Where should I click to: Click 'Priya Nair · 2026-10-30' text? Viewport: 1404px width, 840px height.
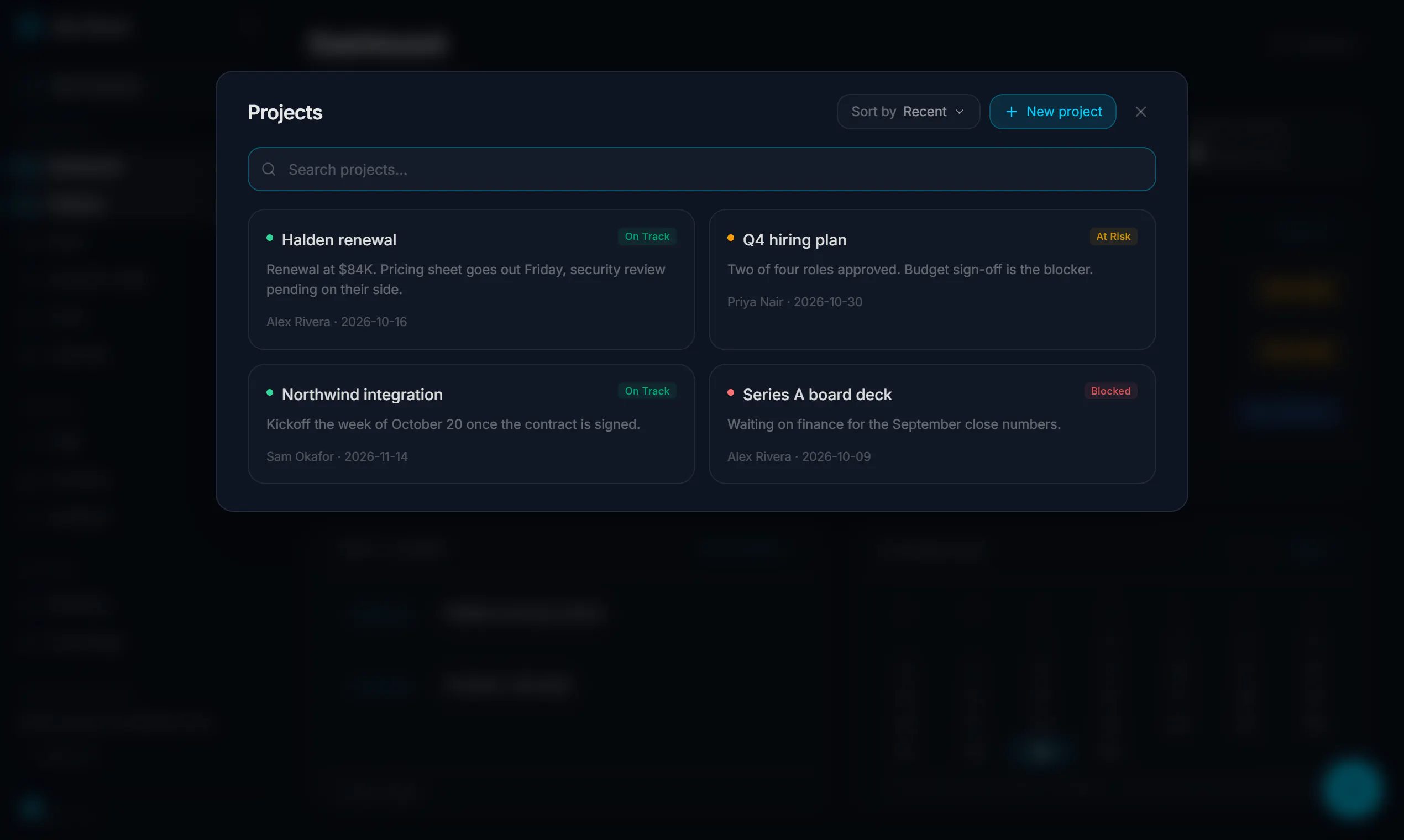(x=795, y=302)
